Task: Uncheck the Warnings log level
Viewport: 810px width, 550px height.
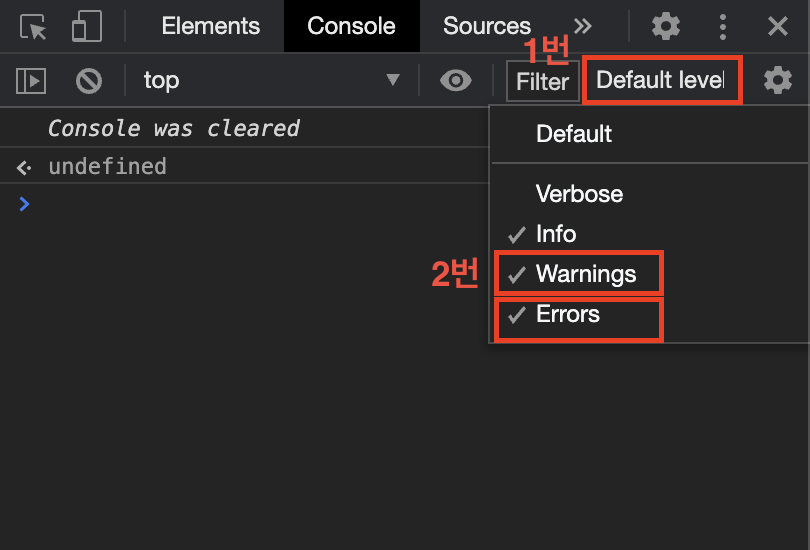Action: click(x=585, y=274)
